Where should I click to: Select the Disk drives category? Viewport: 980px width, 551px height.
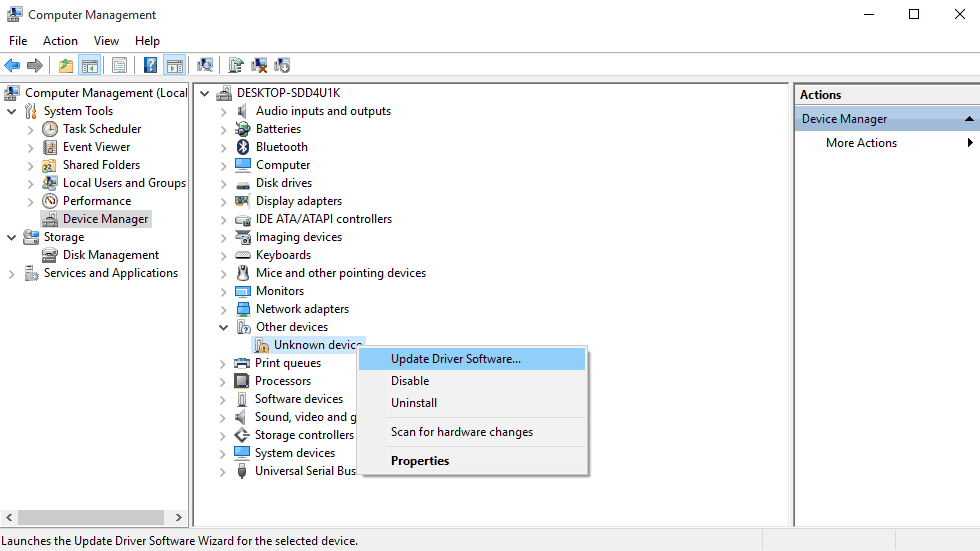[284, 183]
